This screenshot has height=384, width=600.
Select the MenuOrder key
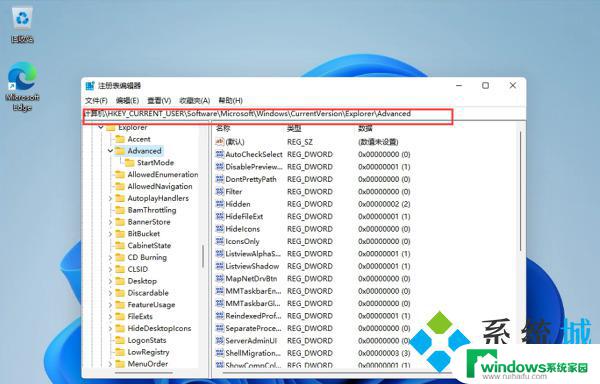[x=148, y=364]
